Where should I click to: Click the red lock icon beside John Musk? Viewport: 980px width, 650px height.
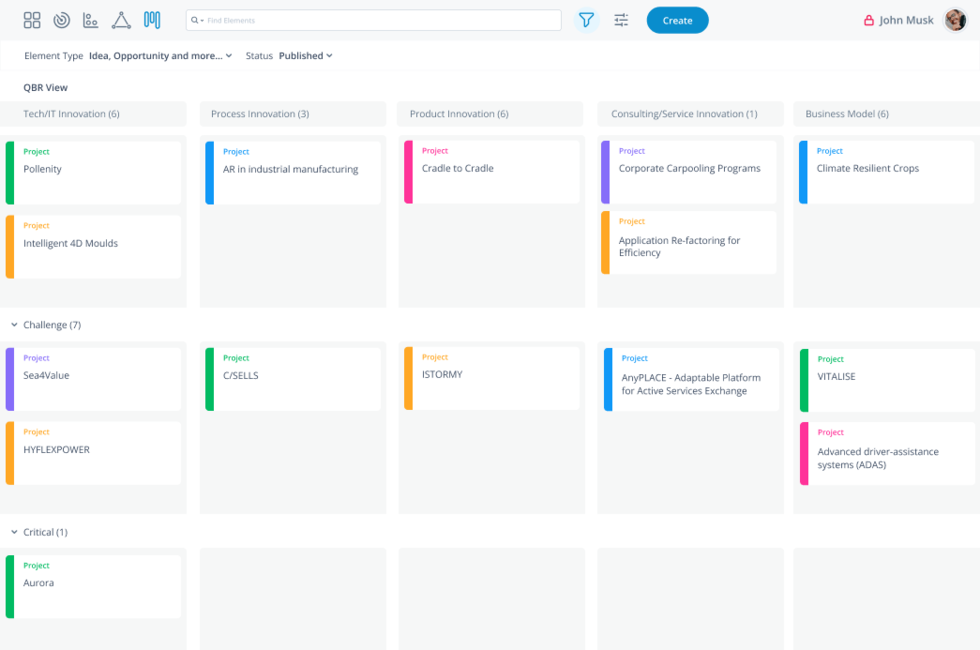(869, 21)
